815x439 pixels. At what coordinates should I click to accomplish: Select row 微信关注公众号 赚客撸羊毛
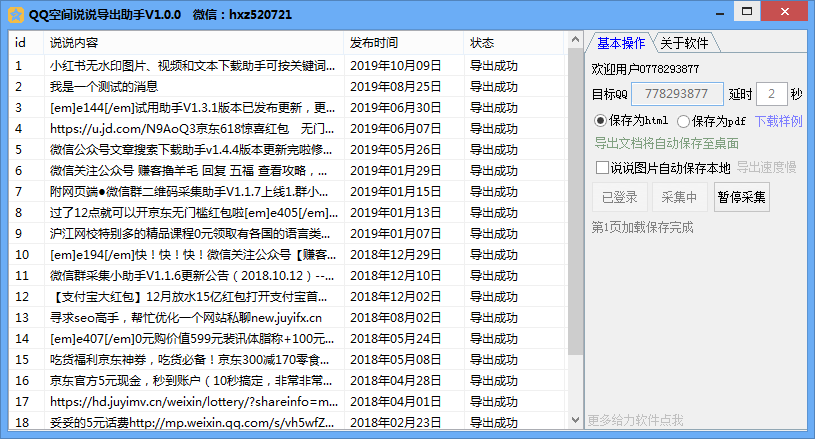point(286,170)
